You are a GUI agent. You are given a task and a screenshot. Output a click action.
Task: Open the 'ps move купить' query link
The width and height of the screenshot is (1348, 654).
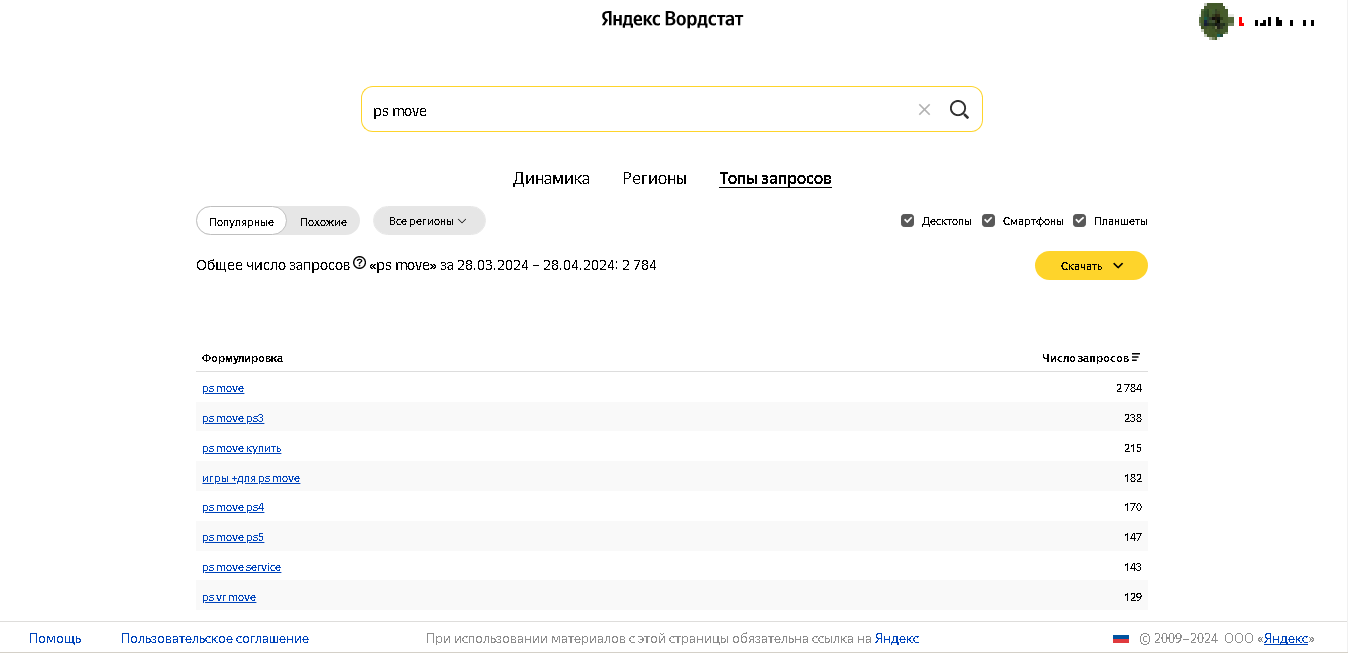tap(242, 448)
